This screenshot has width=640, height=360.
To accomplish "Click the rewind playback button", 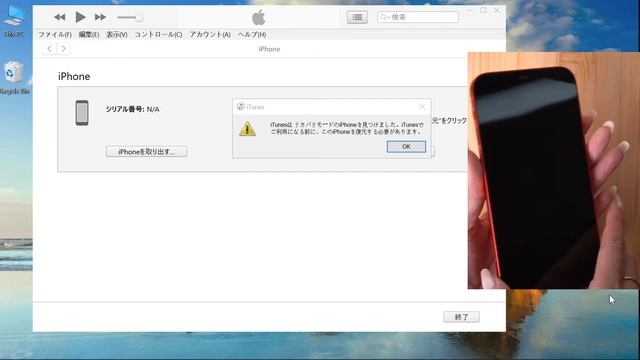I will [x=60, y=17].
